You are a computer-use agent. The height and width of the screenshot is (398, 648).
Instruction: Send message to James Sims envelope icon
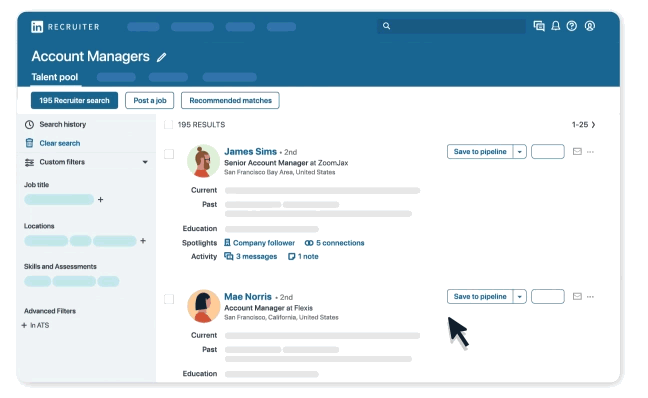coord(577,152)
